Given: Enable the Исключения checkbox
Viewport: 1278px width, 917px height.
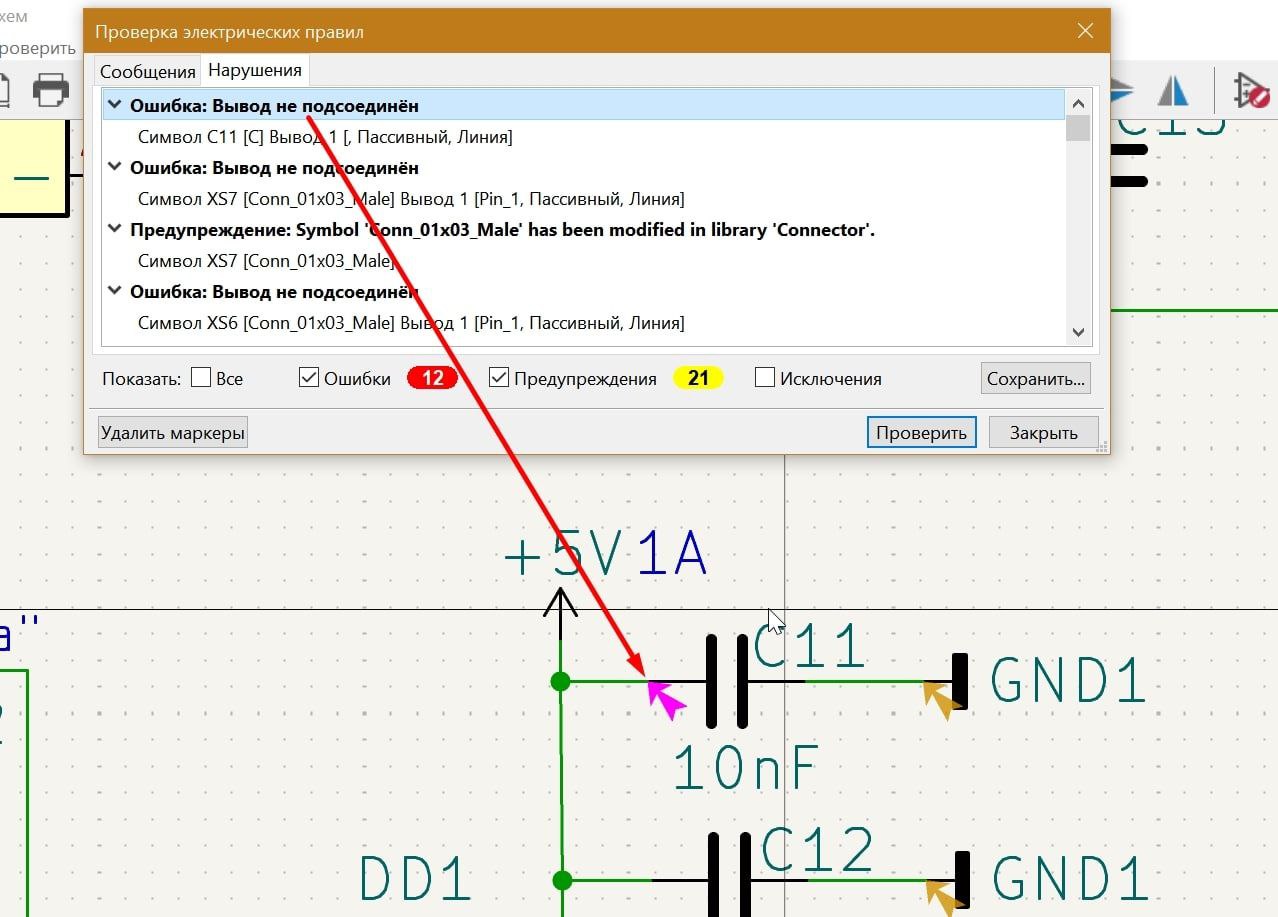Looking at the screenshot, I should tap(765, 378).
